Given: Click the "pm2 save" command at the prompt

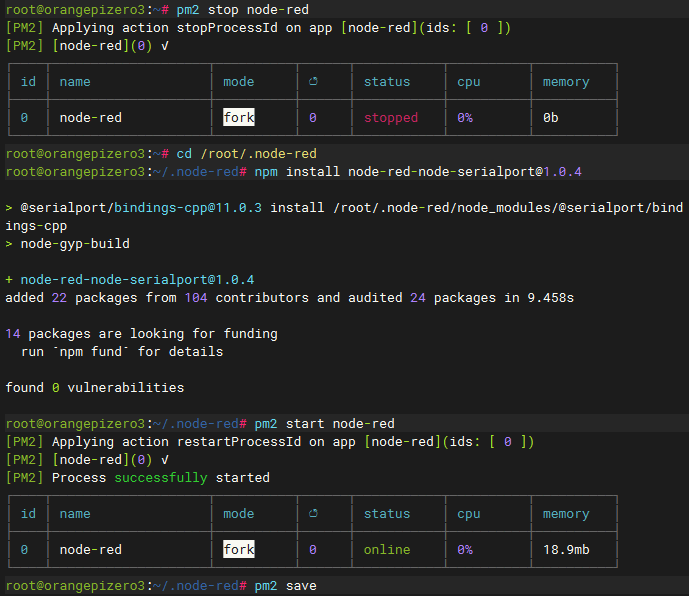Looking at the screenshot, I should point(286,586).
